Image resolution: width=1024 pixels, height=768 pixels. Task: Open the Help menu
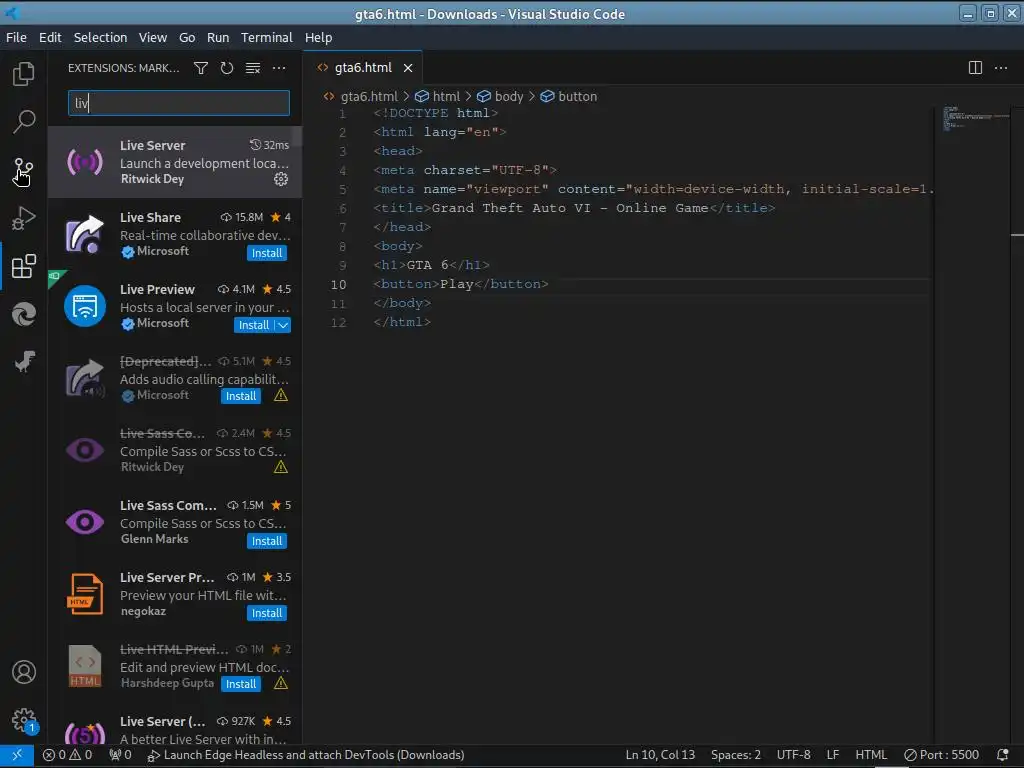(x=318, y=38)
